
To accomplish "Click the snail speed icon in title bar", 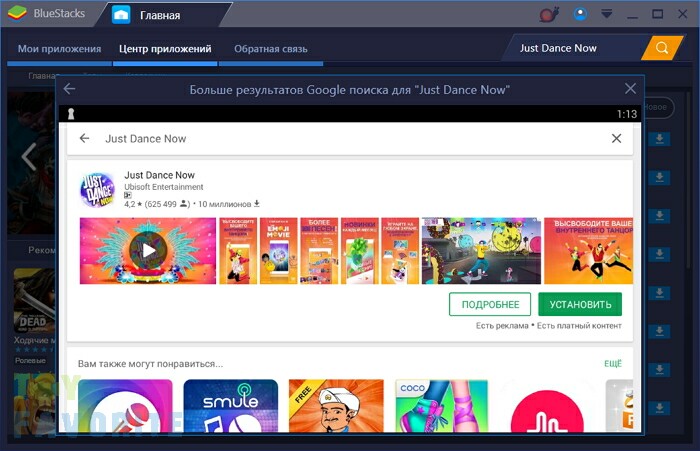I will pyautogui.click(x=549, y=14).
